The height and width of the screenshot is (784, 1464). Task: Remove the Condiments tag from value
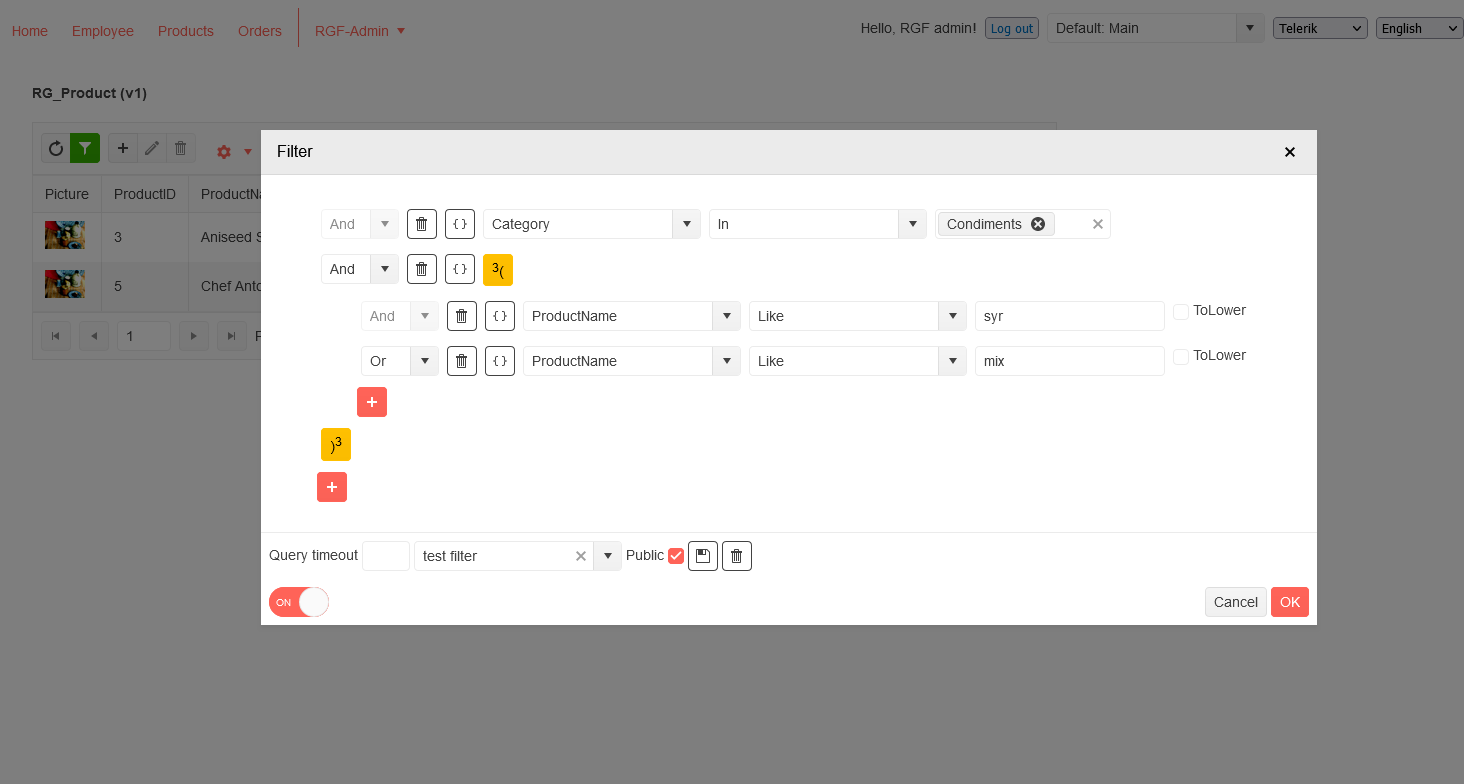point(1037,224)
